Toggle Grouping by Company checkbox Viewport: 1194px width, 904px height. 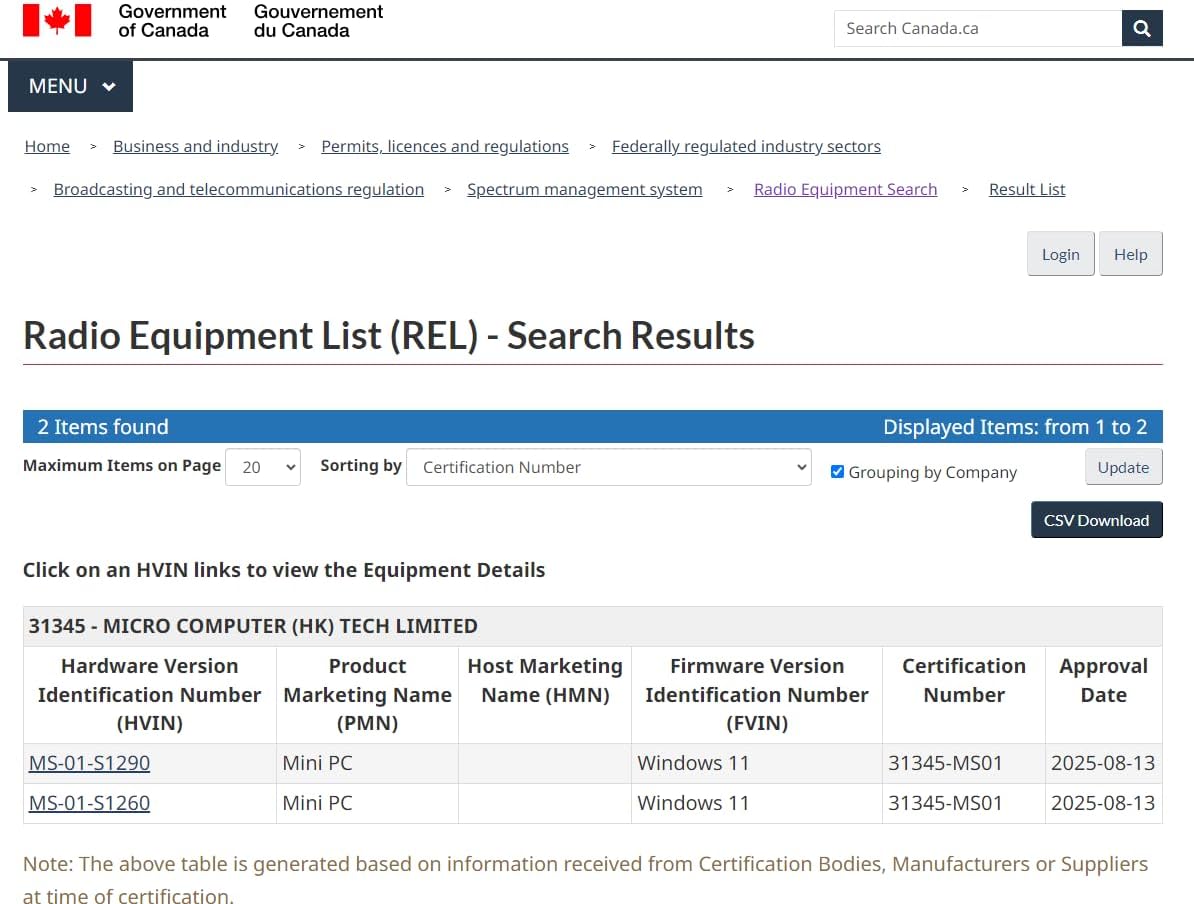(x=838, y=472)
